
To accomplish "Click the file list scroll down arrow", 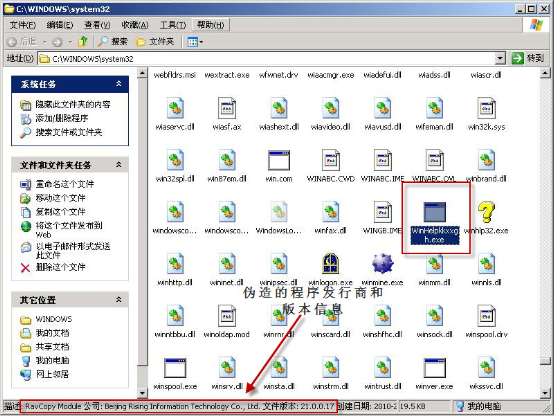I will pyautogui.click(x=545, y=393).
